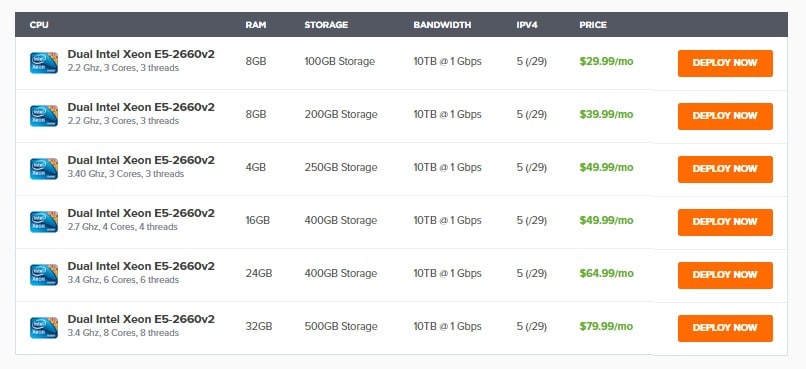Select the $79.99/mo price text
Screen dimensions: 806x369
click(606, 326)
